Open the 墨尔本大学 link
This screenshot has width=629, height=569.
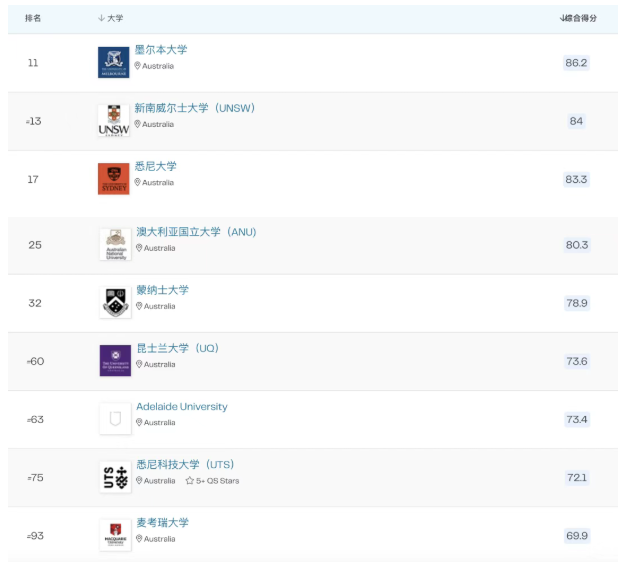161,50
